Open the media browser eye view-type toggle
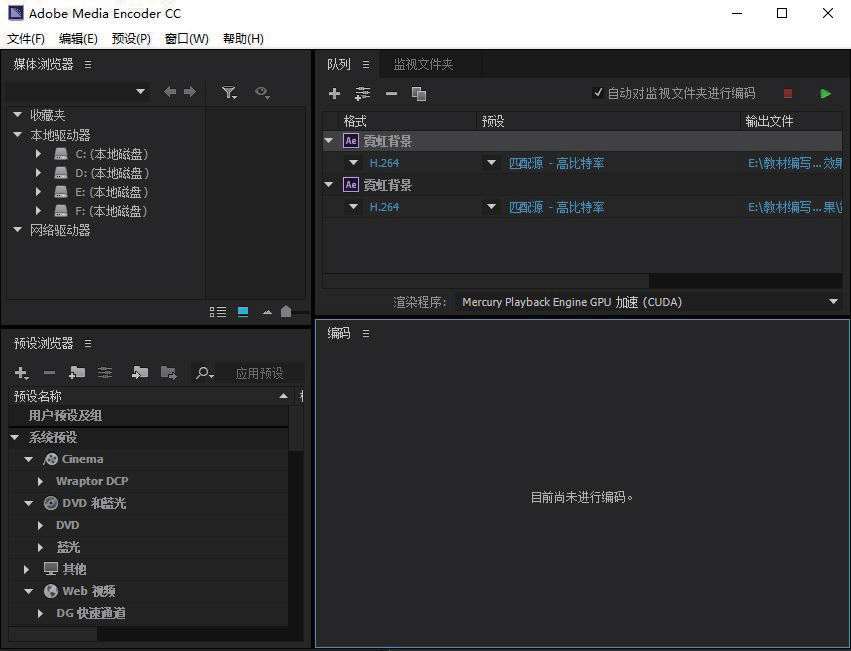This screenshot has height=651, width=851. [x=262, y=92]
